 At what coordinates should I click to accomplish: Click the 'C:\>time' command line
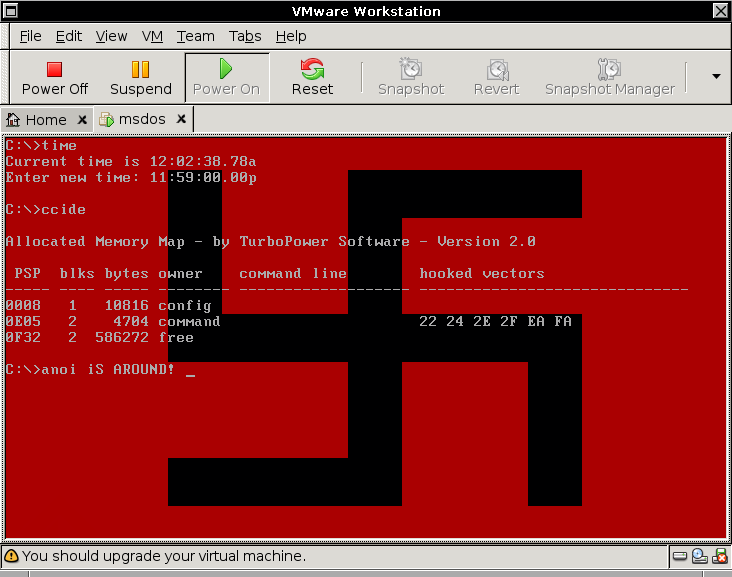pyautogui.click(x=41, y=146)
